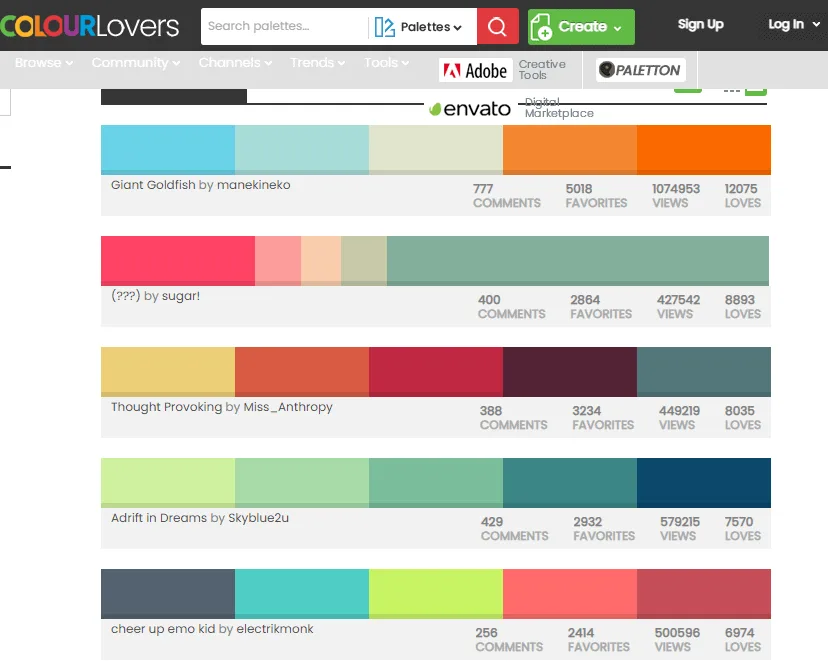Image resolution: width=828 pixels, height=667 pixels.
Task: Open the Giant Goldfish palette title
Action: pyautogui.click(x=153, y=185)
